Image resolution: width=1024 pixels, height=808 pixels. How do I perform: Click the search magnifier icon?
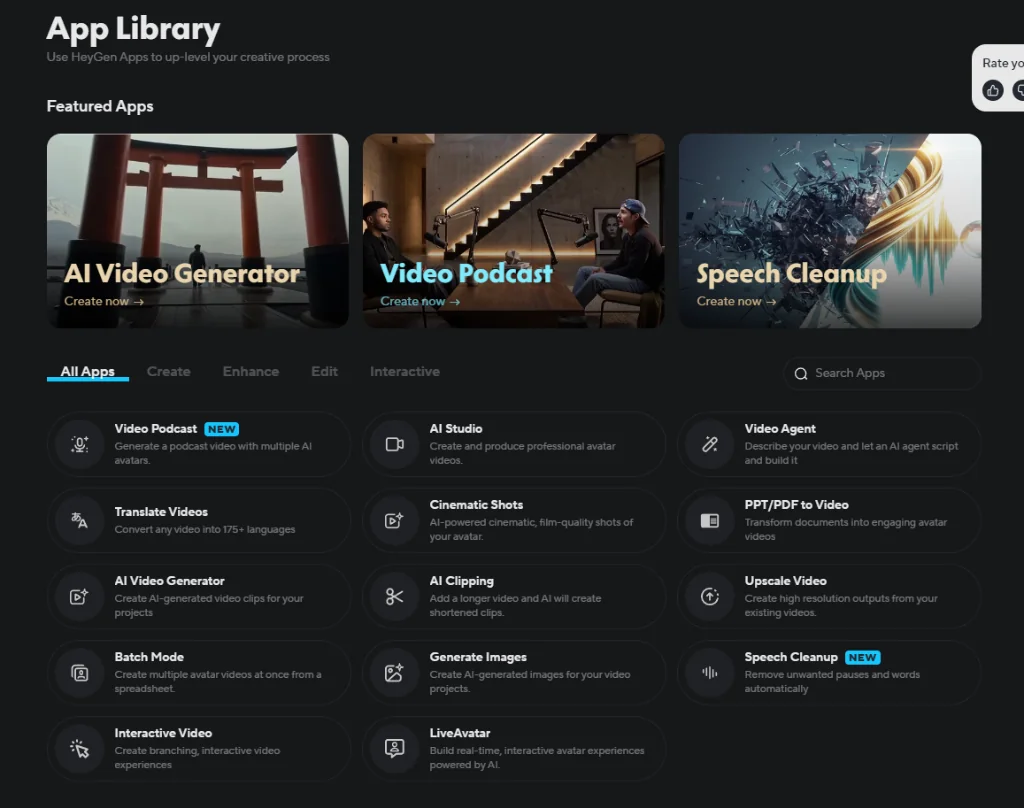(x=801, y=374)
